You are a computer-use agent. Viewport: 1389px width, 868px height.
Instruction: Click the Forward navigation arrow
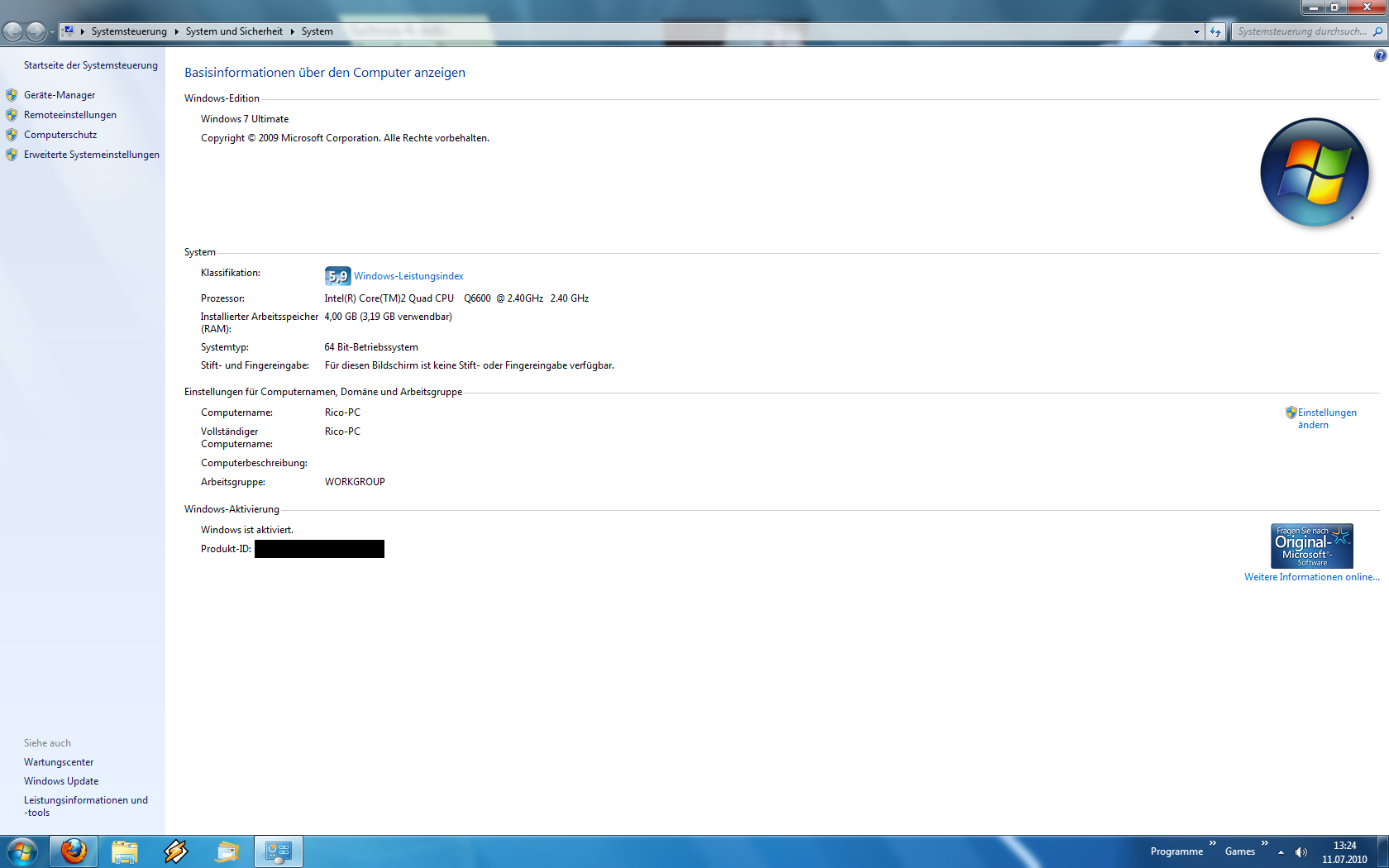click(x=36, y=31)
